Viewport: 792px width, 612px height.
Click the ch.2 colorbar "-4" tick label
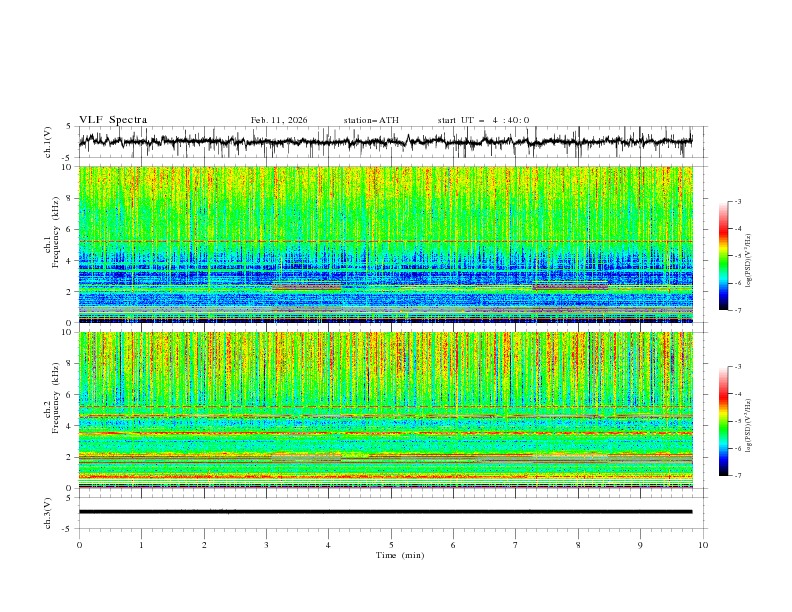[x=738, y=394]
